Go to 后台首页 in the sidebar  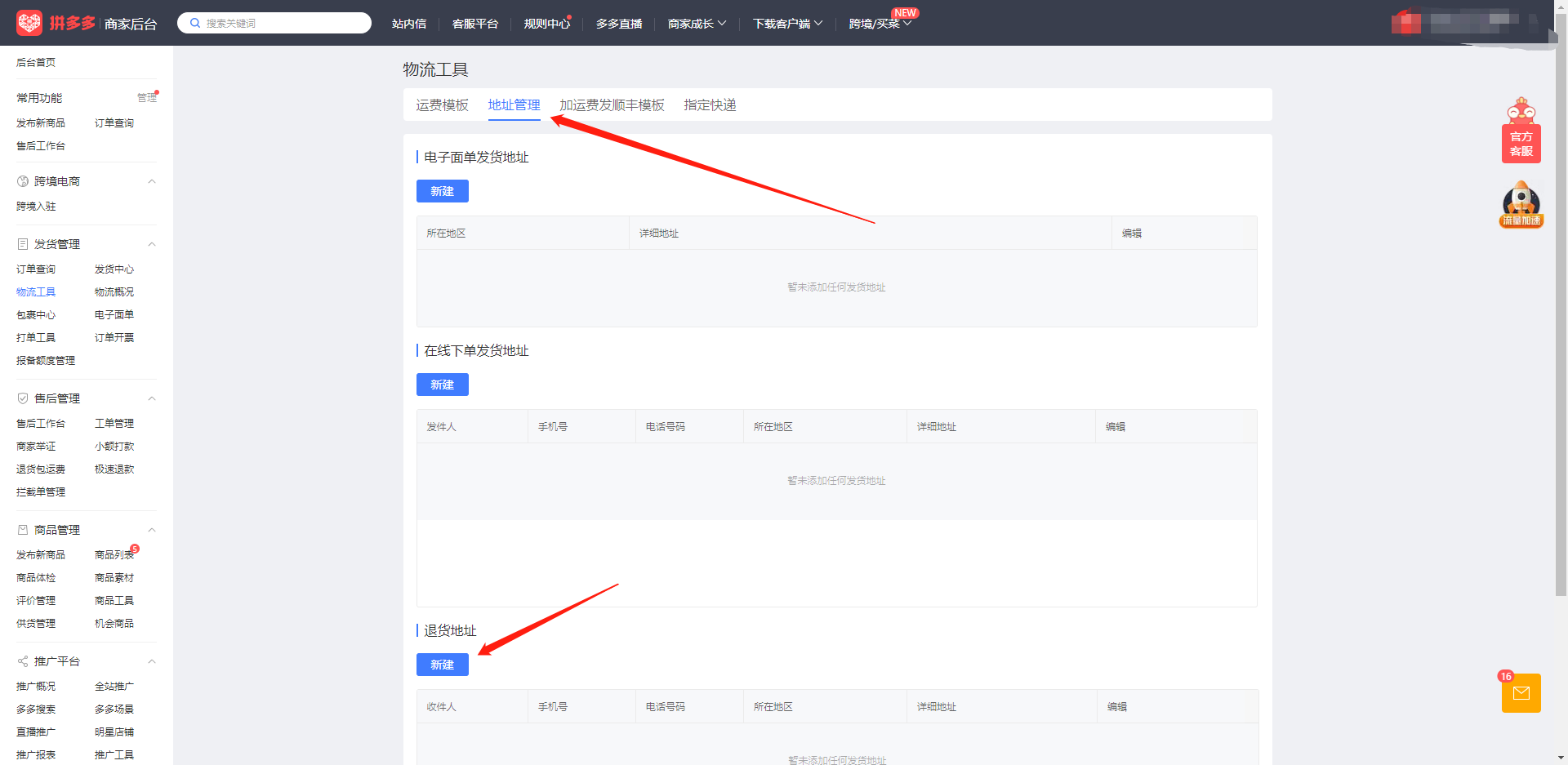(x=36, y=62)
